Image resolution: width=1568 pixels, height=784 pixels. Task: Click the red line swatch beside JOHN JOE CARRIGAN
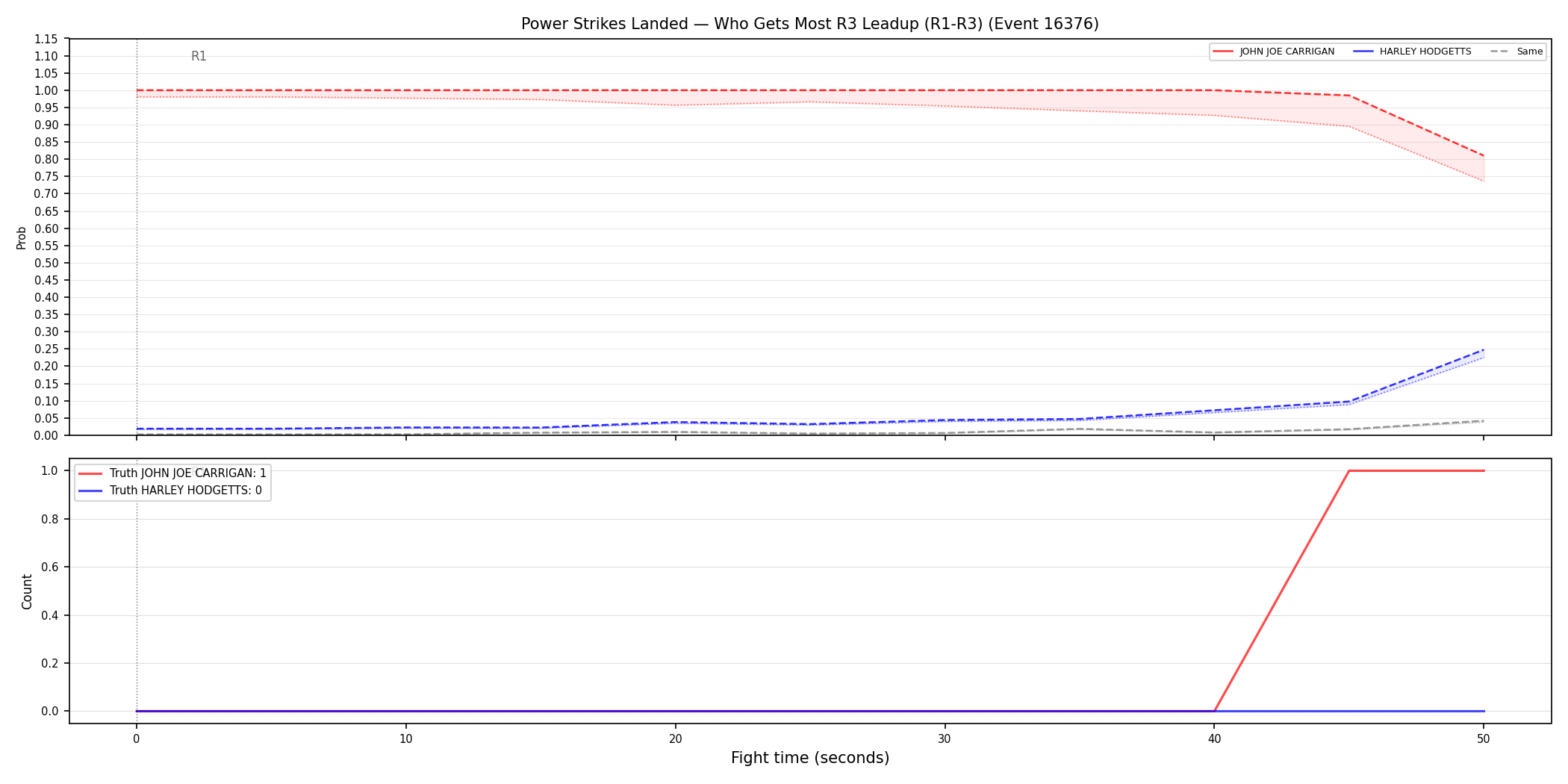1223,52
